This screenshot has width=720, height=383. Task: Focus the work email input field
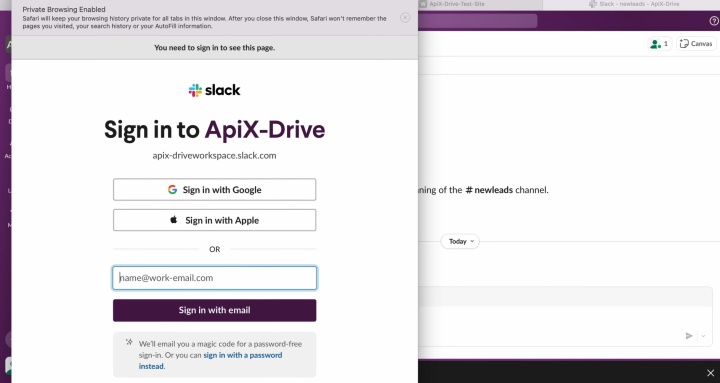tap(214, 278)
